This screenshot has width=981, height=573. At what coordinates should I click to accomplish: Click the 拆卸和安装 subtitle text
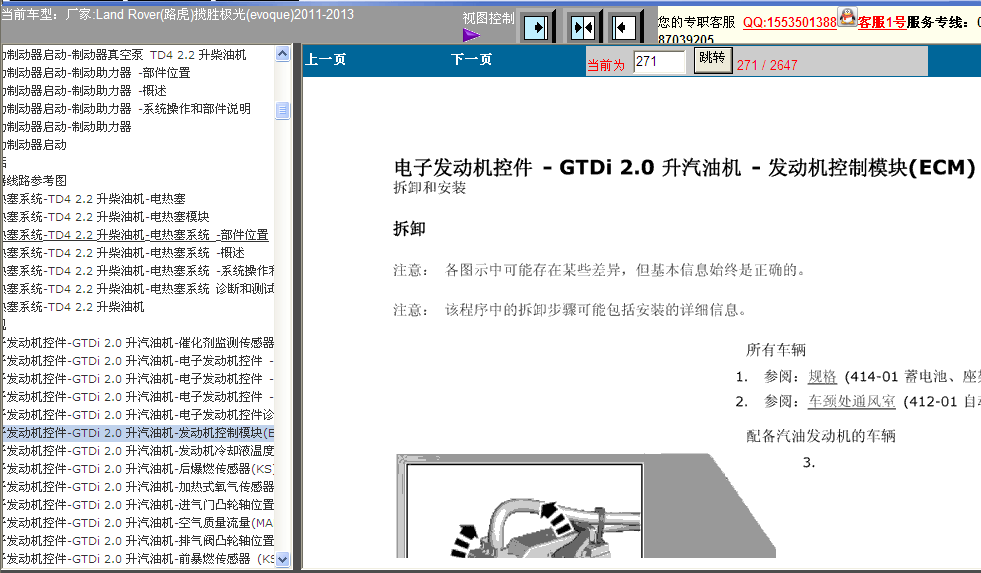(429, 188)
